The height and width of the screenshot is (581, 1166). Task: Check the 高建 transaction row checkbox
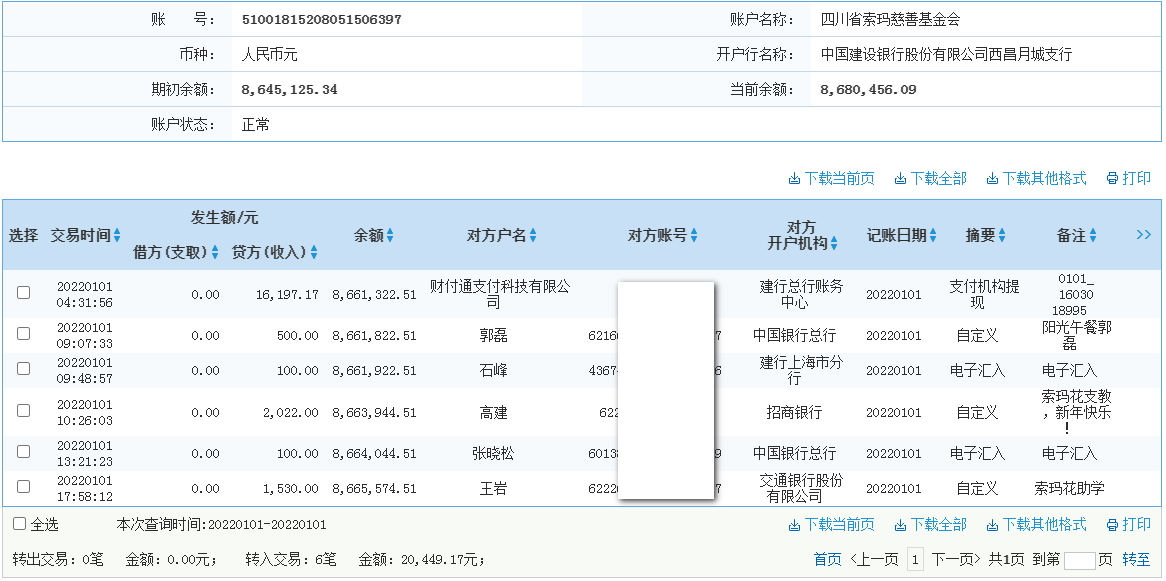pos(24,410)
